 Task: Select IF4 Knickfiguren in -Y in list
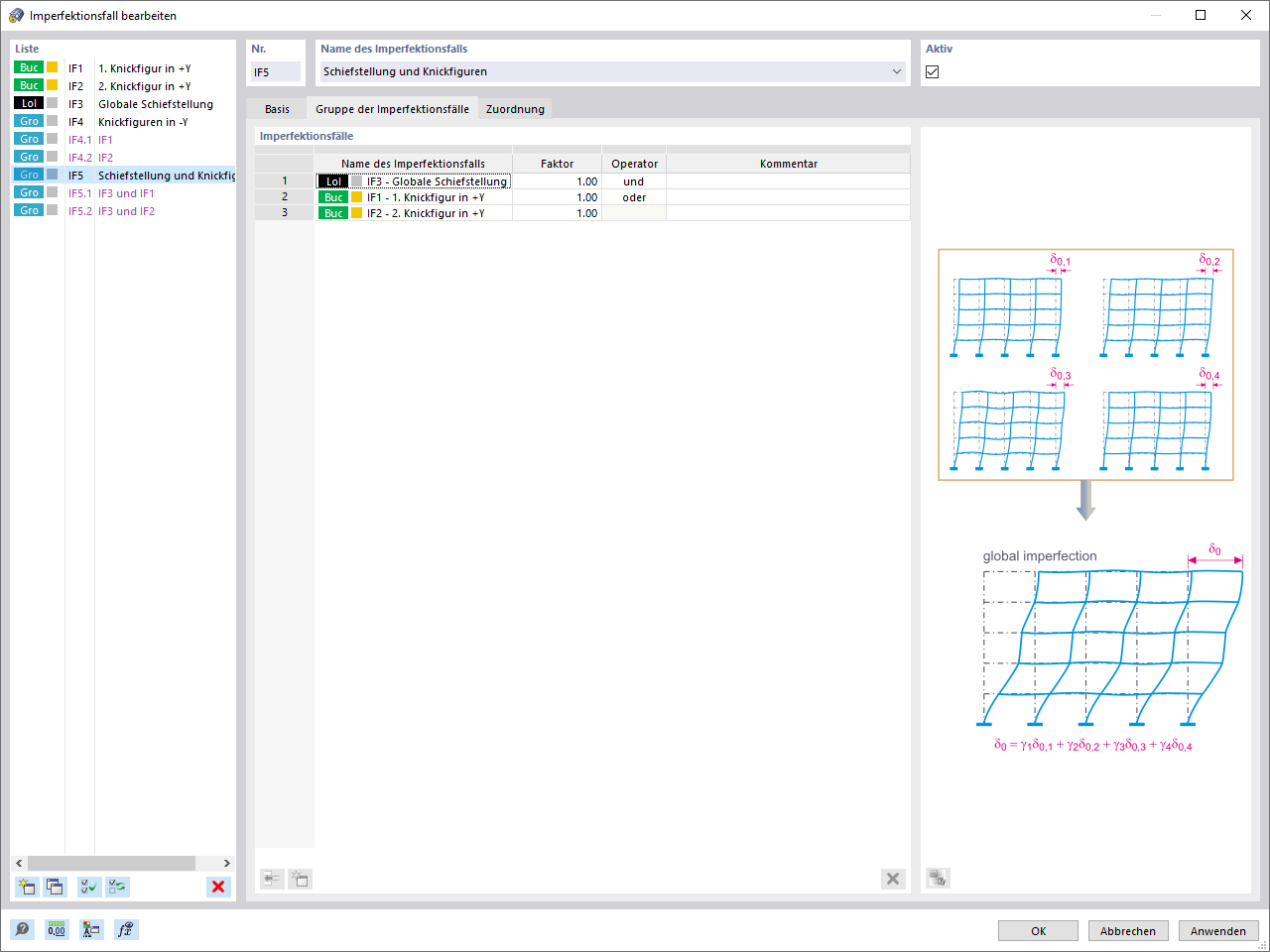pyautogui.click(x=124, y=122)
